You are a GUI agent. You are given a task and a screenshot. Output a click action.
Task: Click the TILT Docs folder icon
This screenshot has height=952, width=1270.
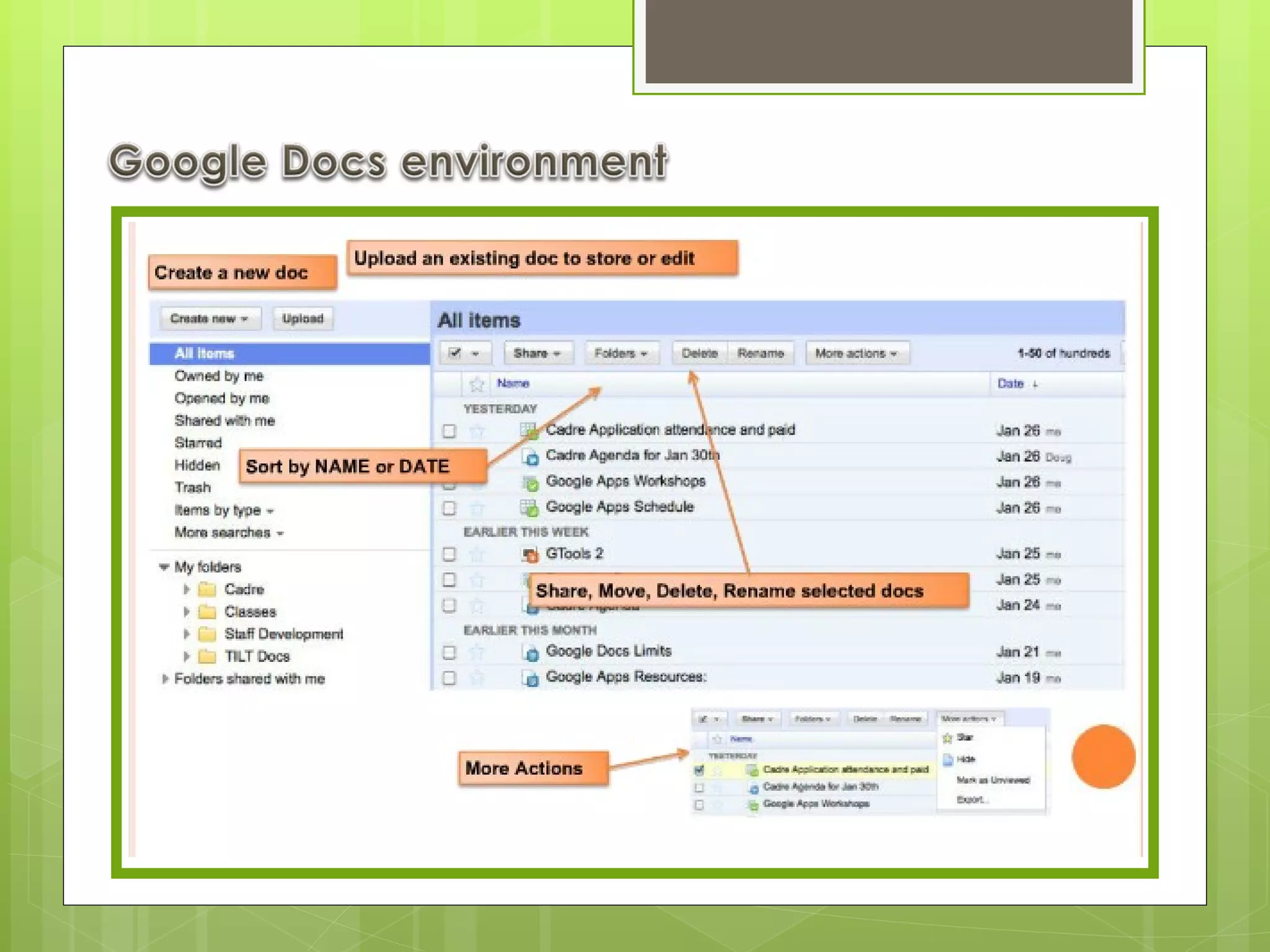(206, 656)
